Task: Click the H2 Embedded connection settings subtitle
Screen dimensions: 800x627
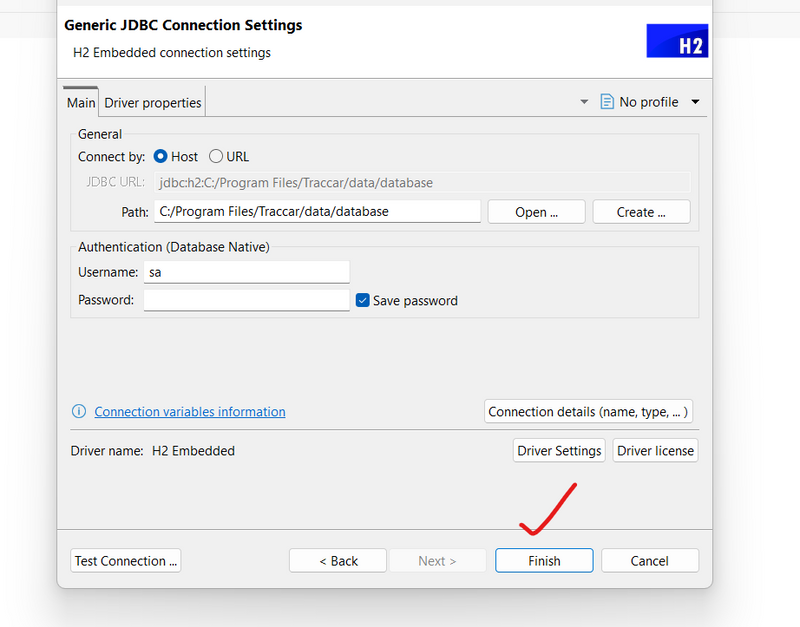Action: 172,53
